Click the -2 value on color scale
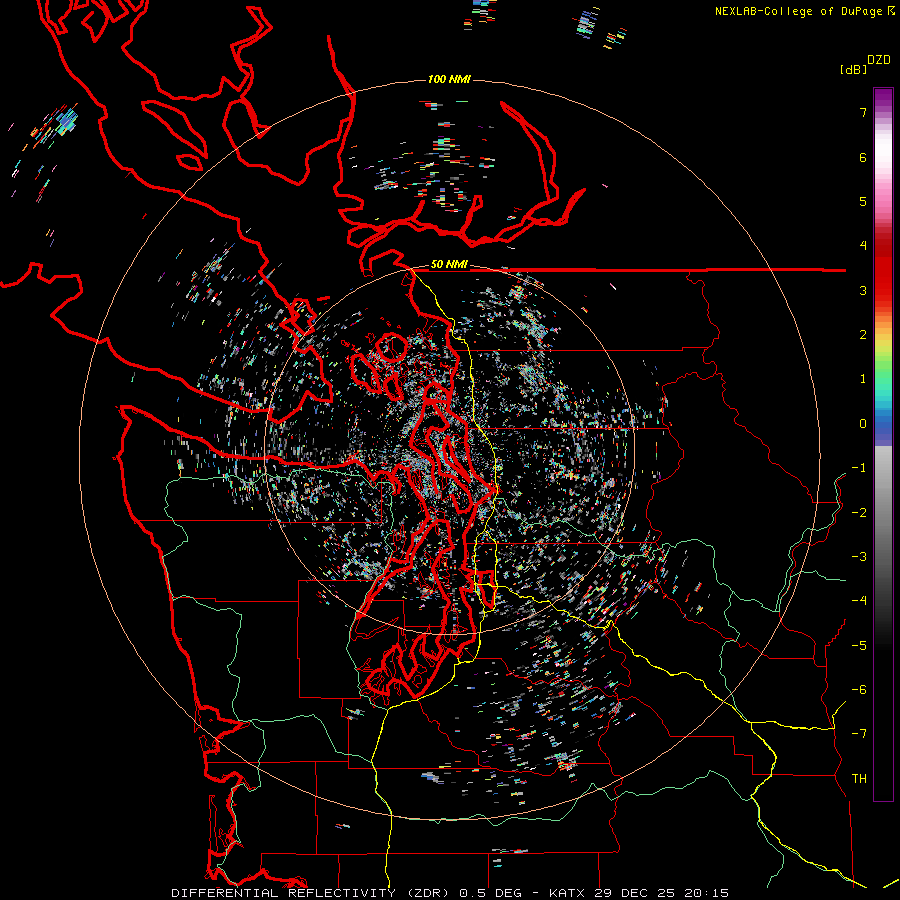This screenshot has height=900, width=900. coord(859,513)
